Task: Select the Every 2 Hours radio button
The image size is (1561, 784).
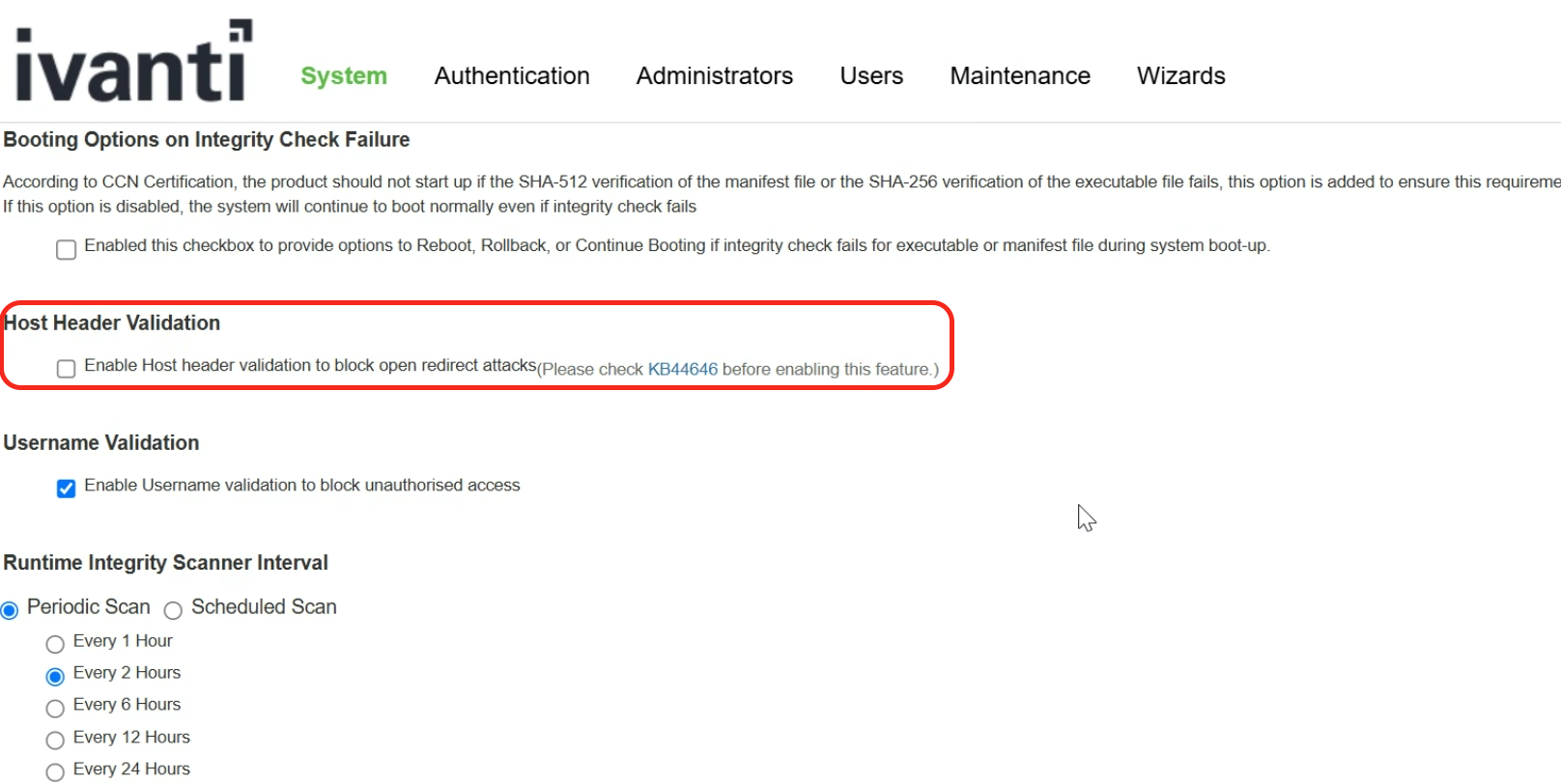Action: [56, 676]
